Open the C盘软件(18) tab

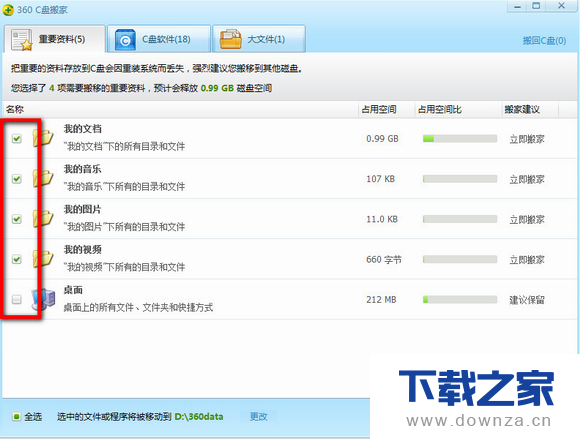[159, 39]
